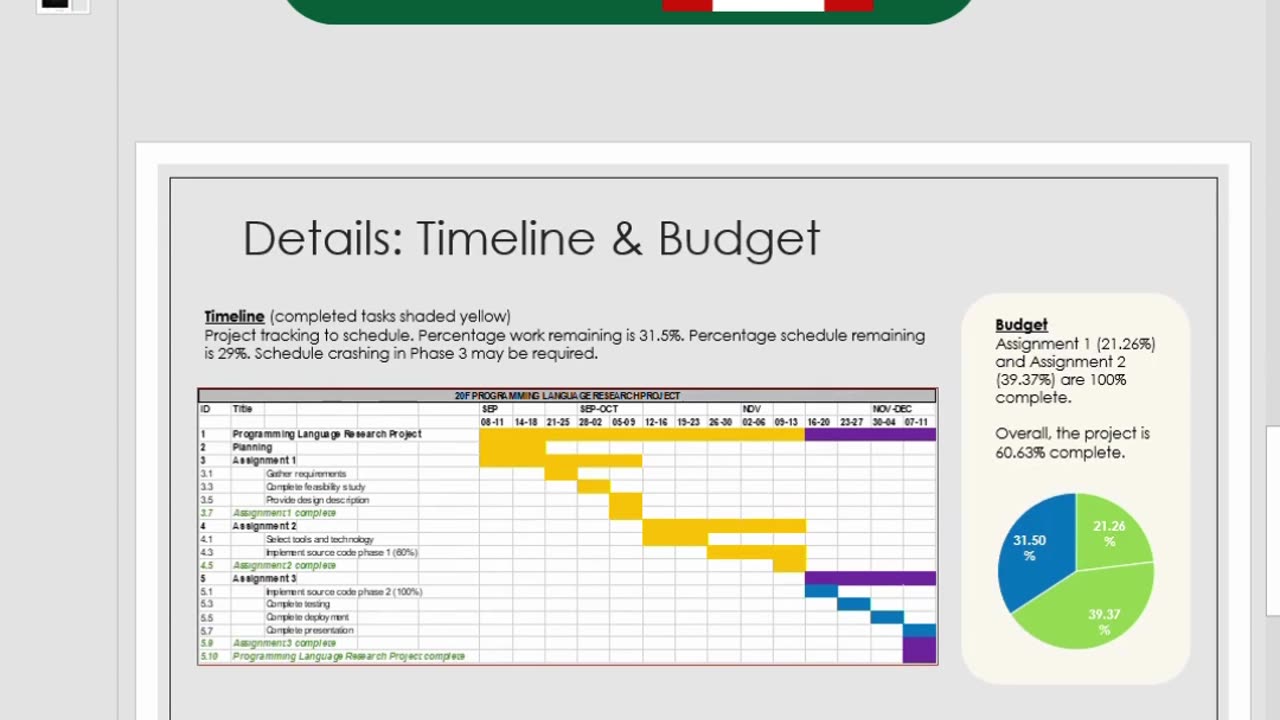Click the "Assignment 1" row title

[264, 460]
